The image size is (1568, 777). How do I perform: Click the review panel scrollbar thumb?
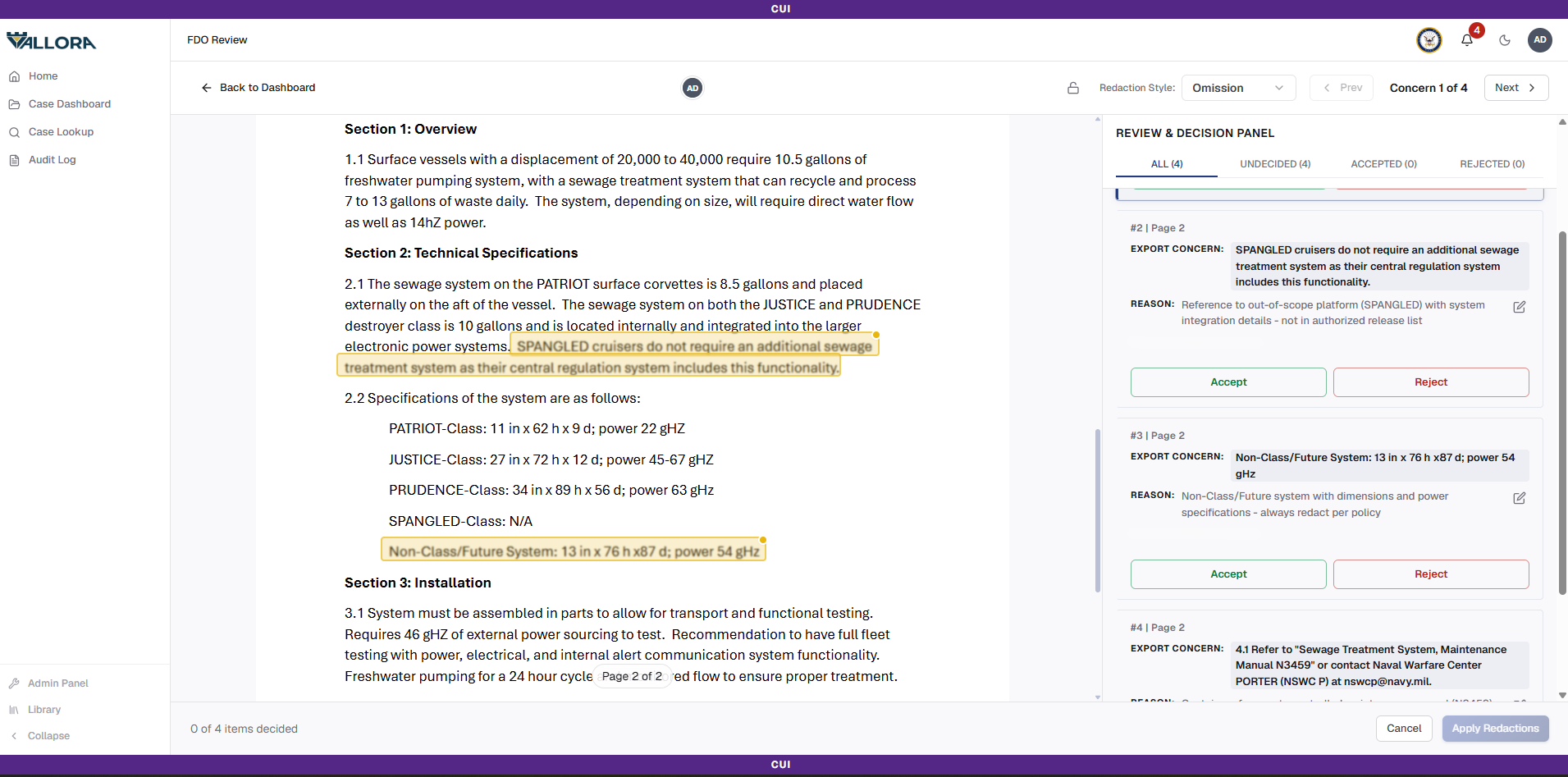pos(1562,413)
